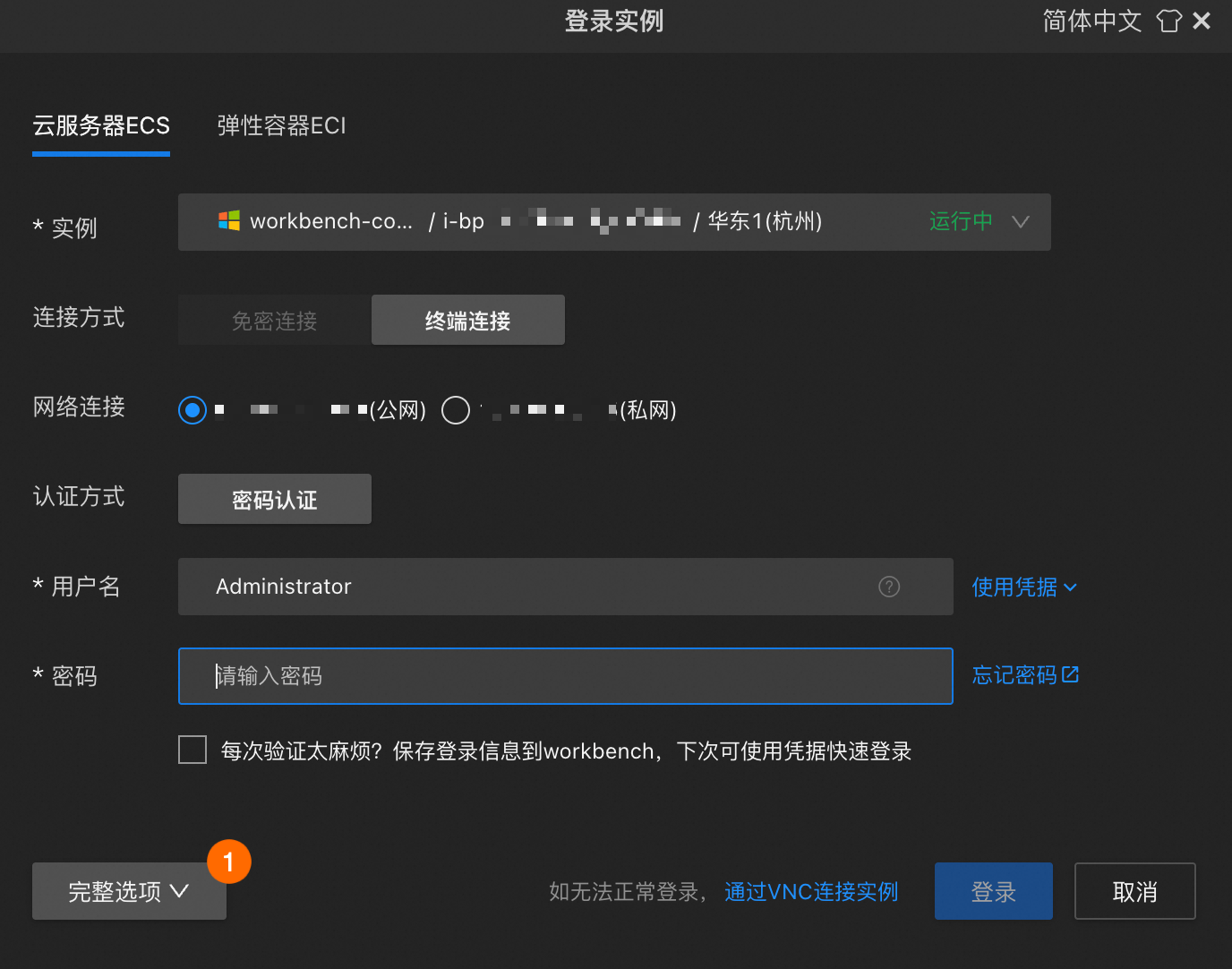Select the 公网 network radio button

(x=192, y=409)
